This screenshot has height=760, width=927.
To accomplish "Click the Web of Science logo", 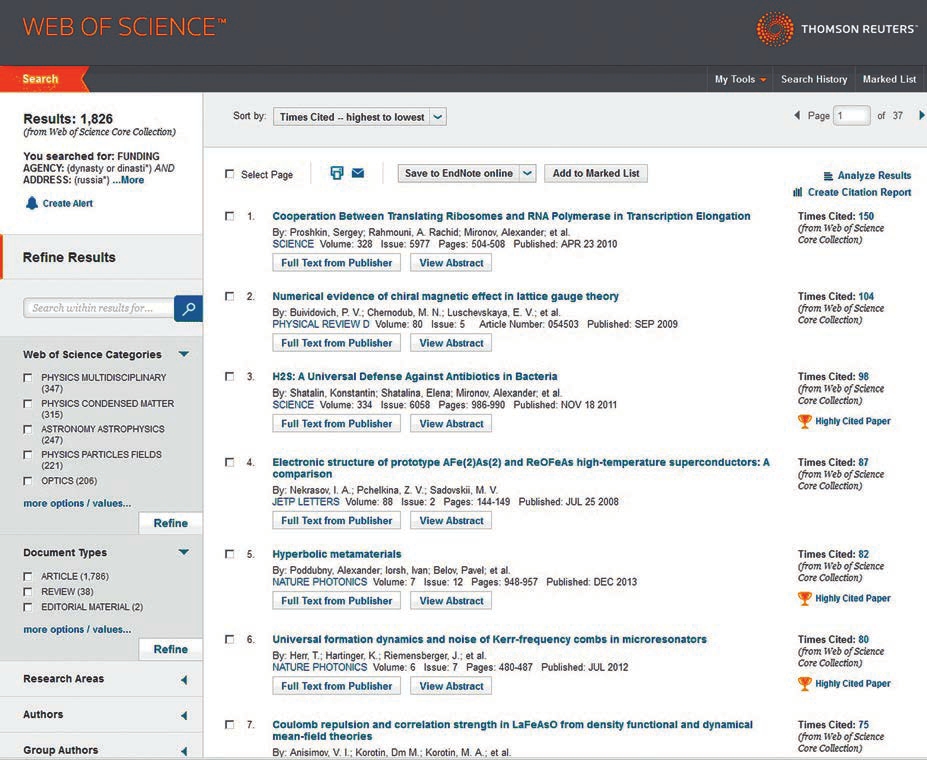I will coord(124,27).
